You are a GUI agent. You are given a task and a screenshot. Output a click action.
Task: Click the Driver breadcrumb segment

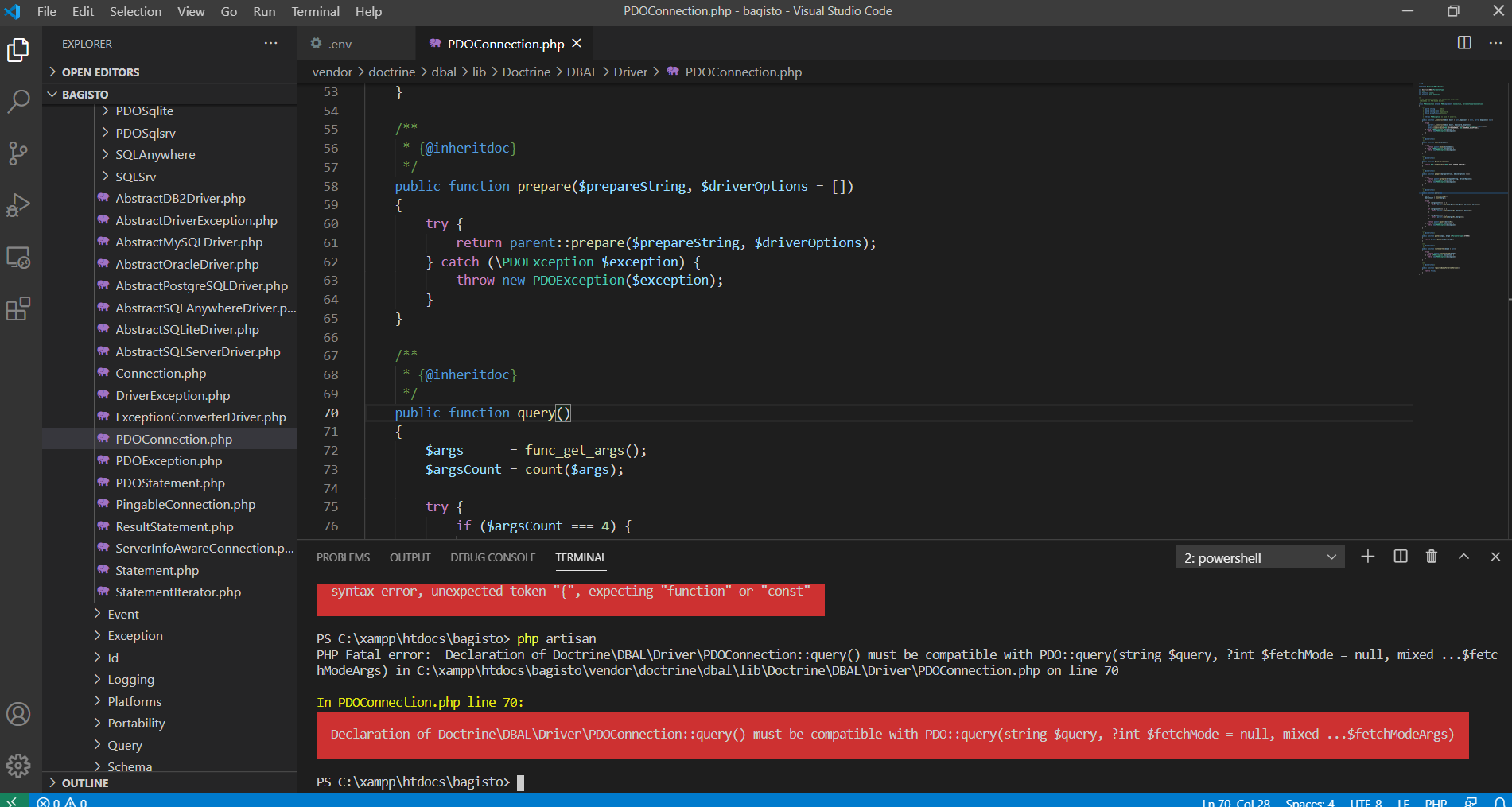pos(630,72)
